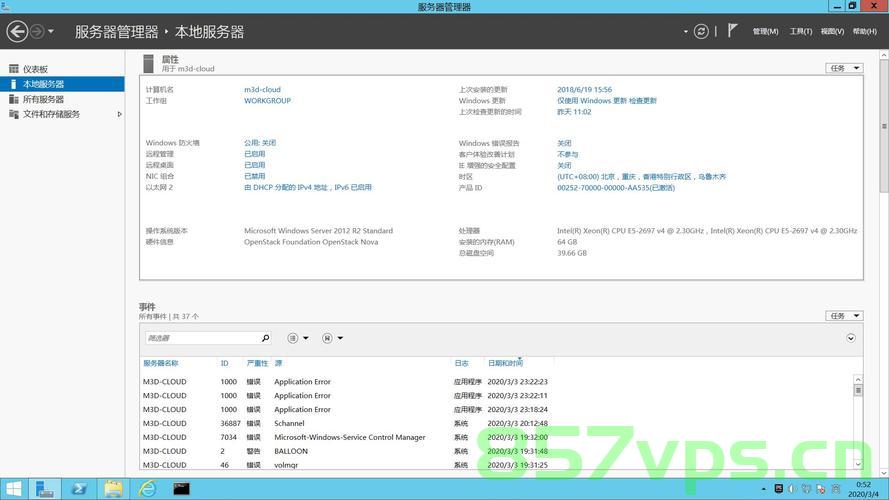Expand 文件和存储服务 arrow
The height and width of the screenshot is (500, 889).
119,114
